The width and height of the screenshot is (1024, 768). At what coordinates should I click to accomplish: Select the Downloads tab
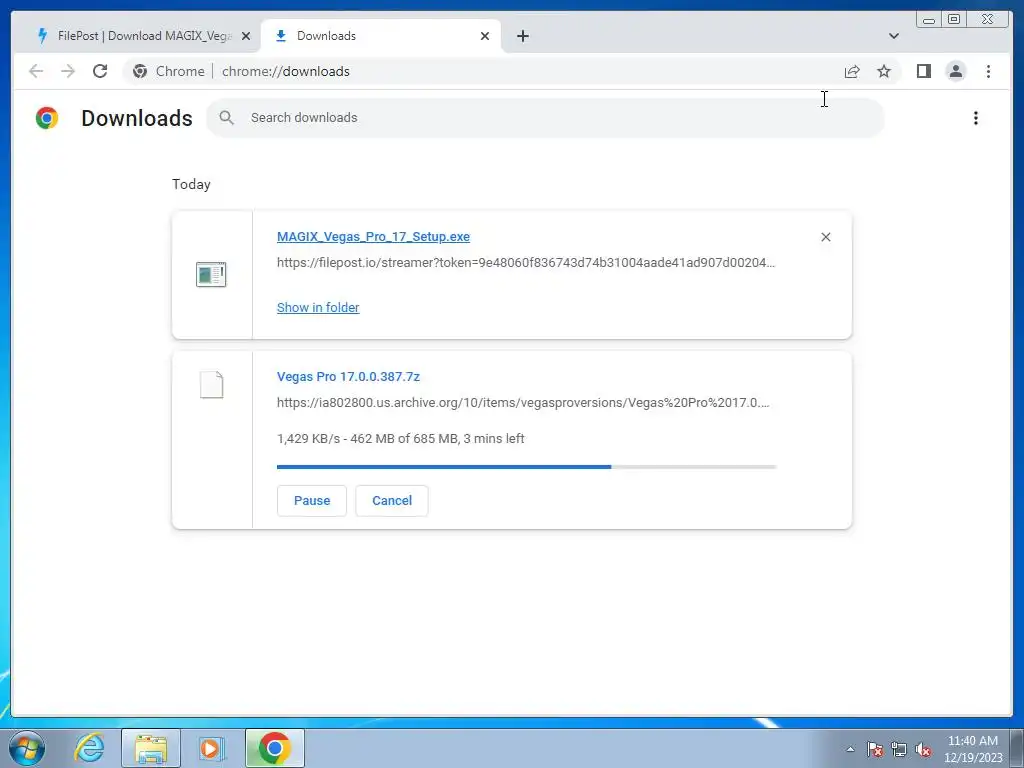coord(381,36)
